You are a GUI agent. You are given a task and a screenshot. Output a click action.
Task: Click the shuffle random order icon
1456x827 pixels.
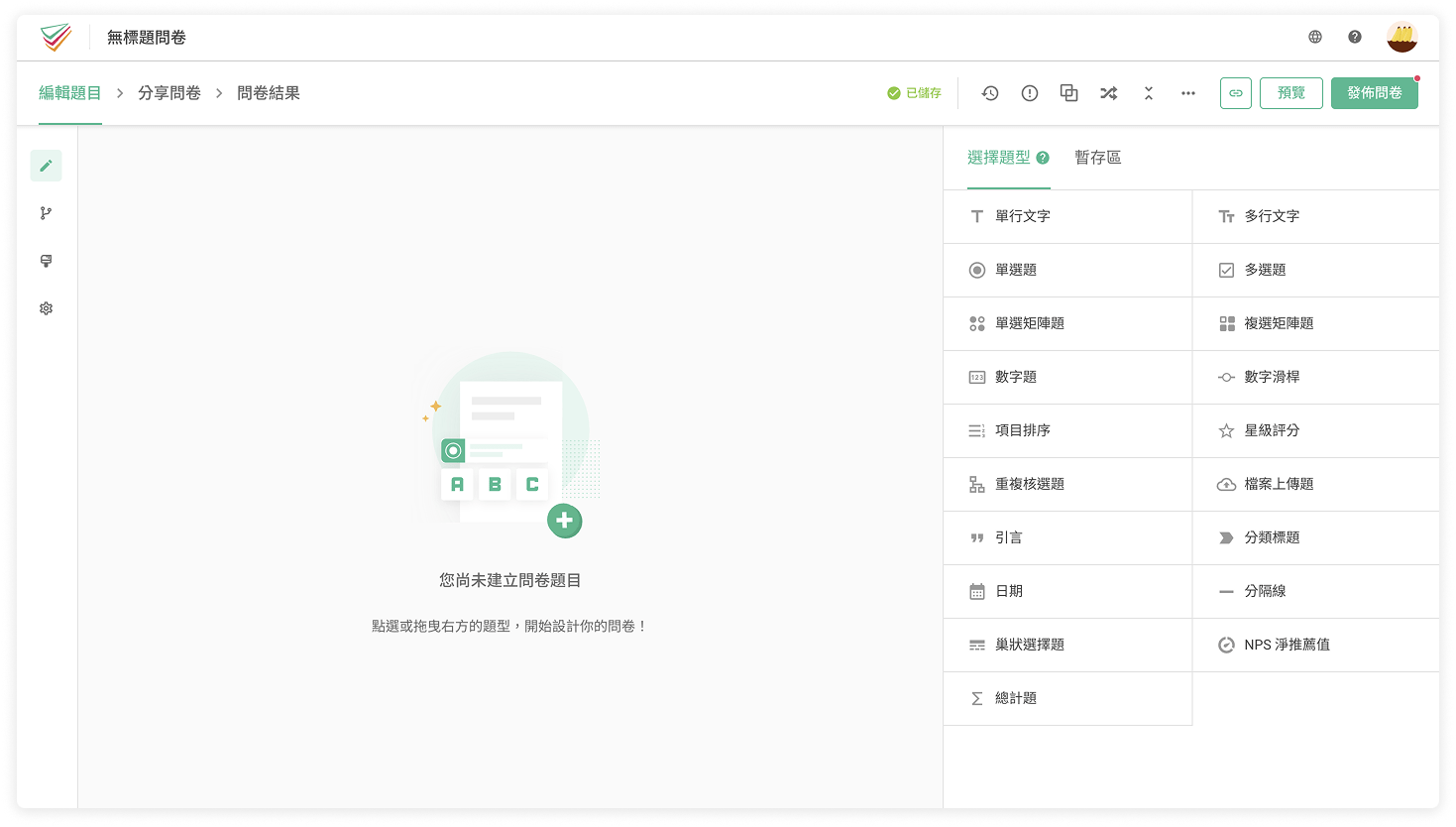click(x=1109, y=93)
